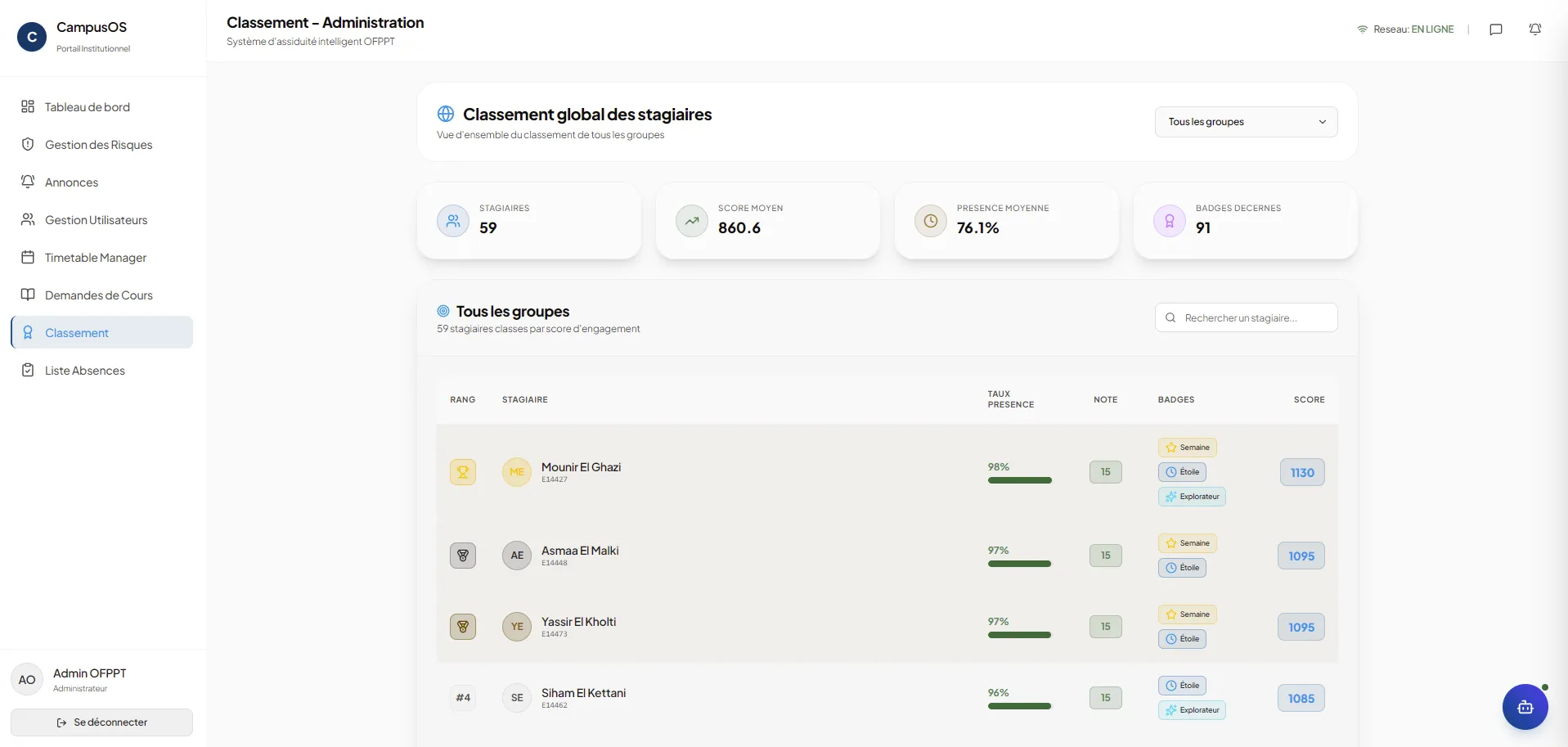Open the Tous les groupes dropdown
The width and height of the screenshot is (1568, 747).
point(1246,122)
